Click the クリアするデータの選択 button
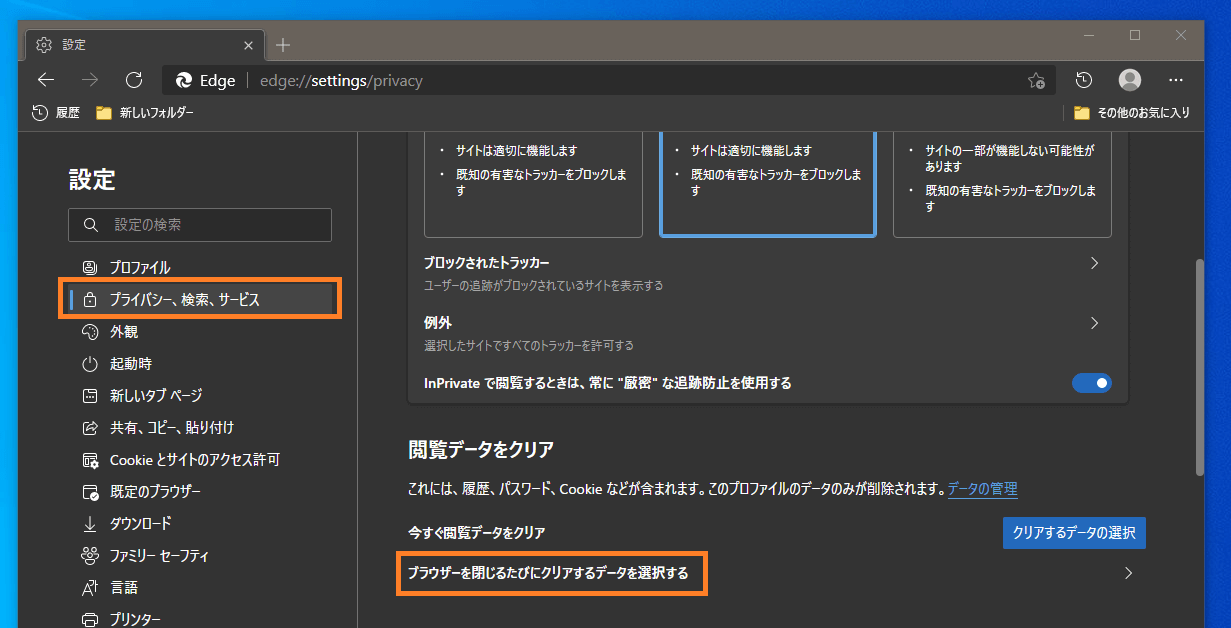This screenshot has height=628, width=1231. point(1074,532)
